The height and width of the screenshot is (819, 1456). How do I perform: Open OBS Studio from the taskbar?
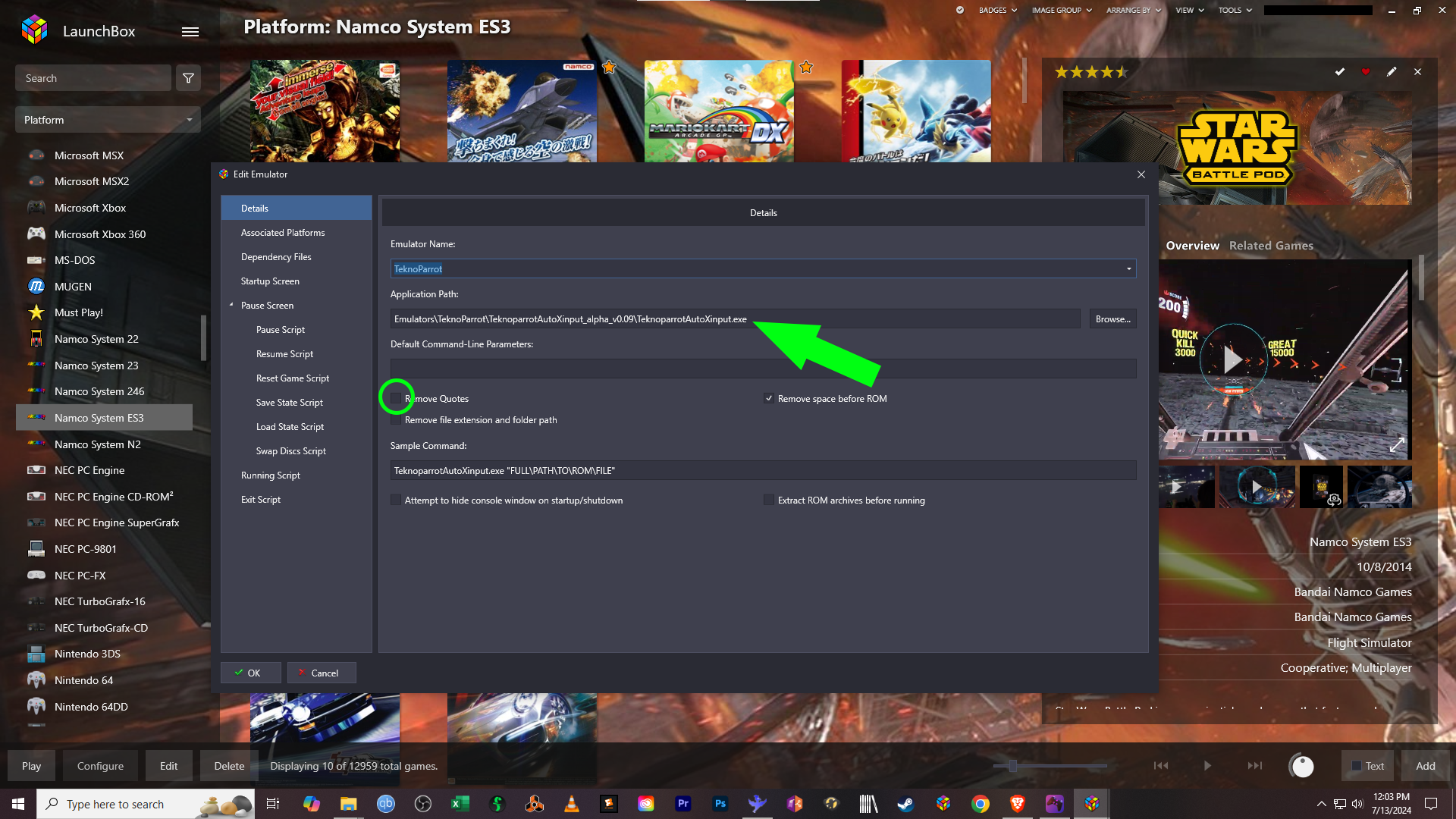423,804
